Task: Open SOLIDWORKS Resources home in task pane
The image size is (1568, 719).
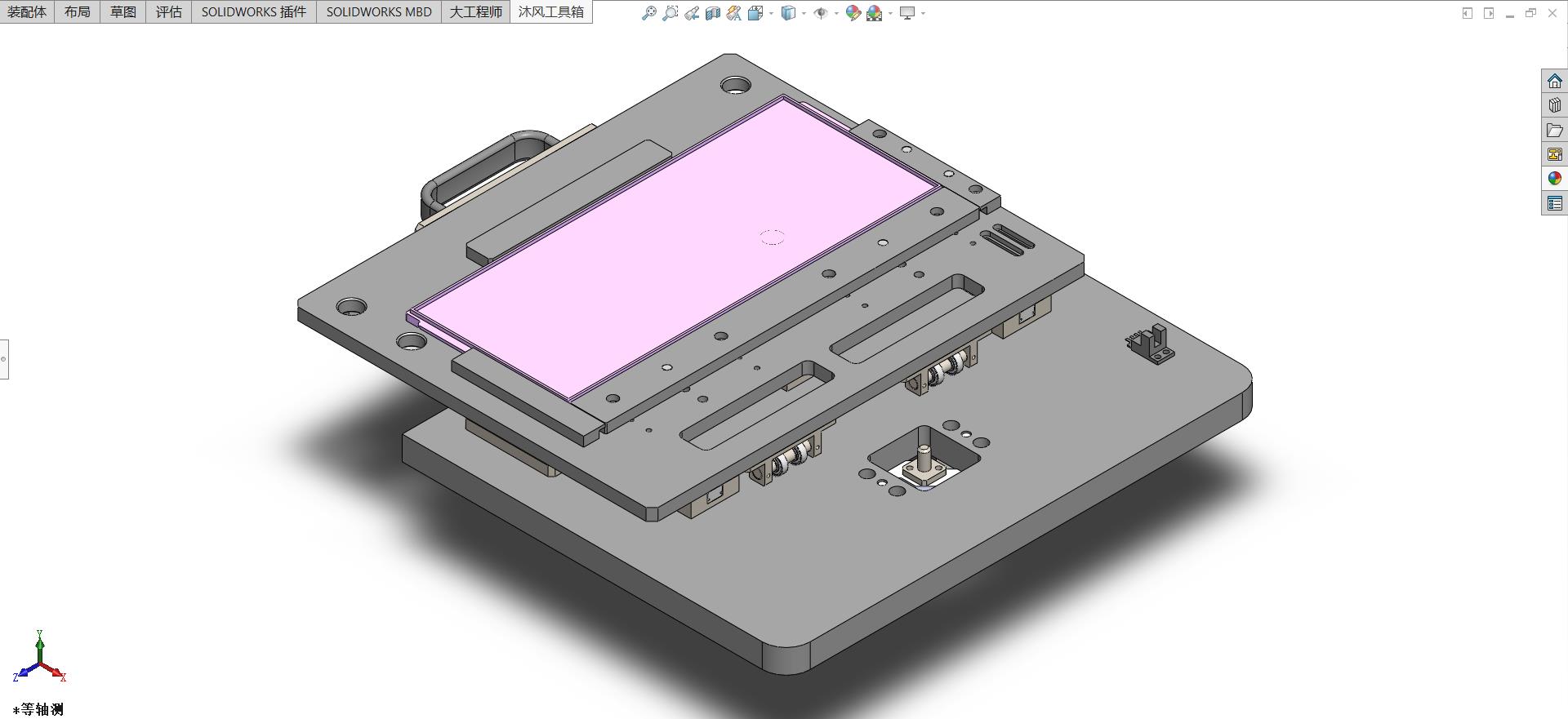Action: pos(1555,81)
